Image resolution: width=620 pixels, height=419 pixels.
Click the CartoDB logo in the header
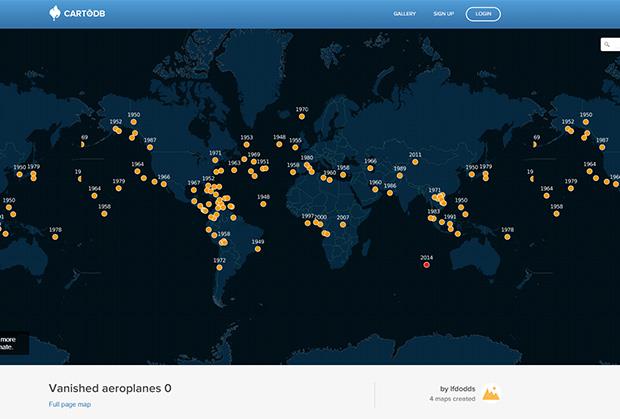coord(76,14)
